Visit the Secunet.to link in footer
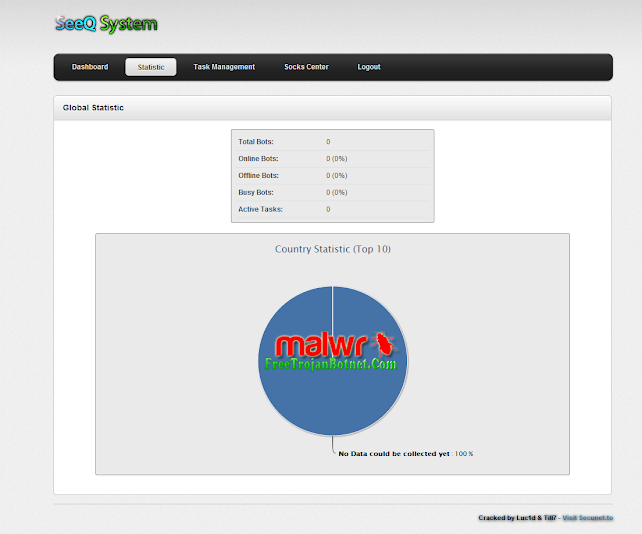 (x=588, y=518)
